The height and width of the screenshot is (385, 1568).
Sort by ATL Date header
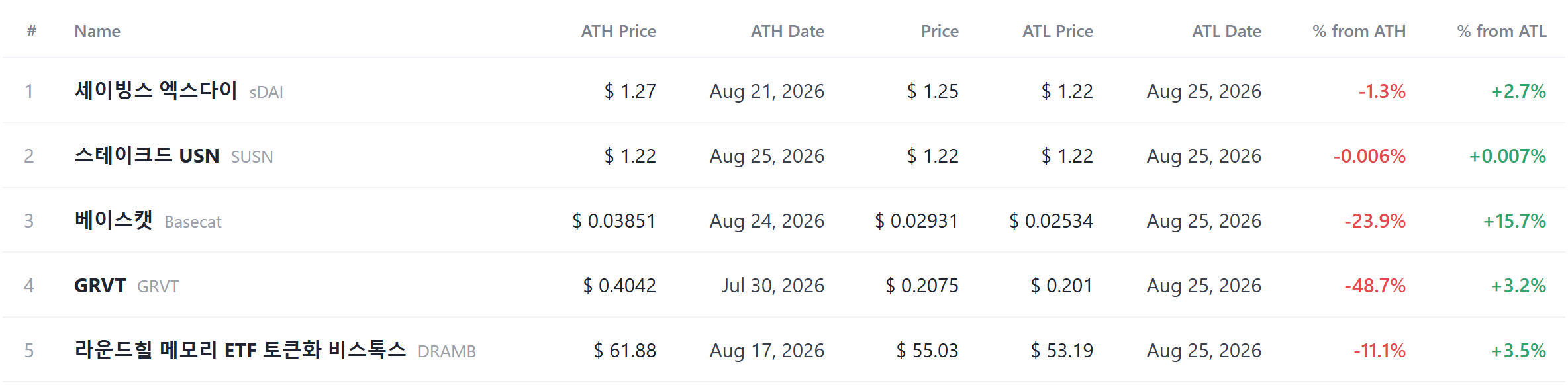click(x=1226, y=31)
